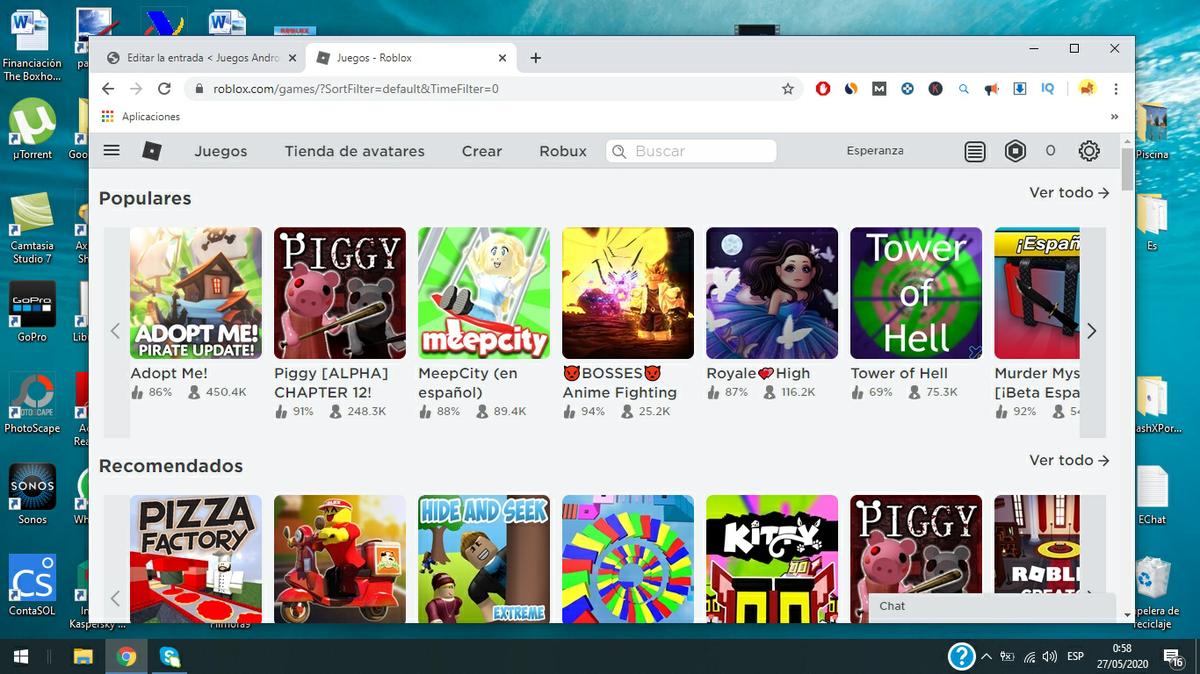
Task: Click the Roblox home logo in navbar
Action: 152,150
